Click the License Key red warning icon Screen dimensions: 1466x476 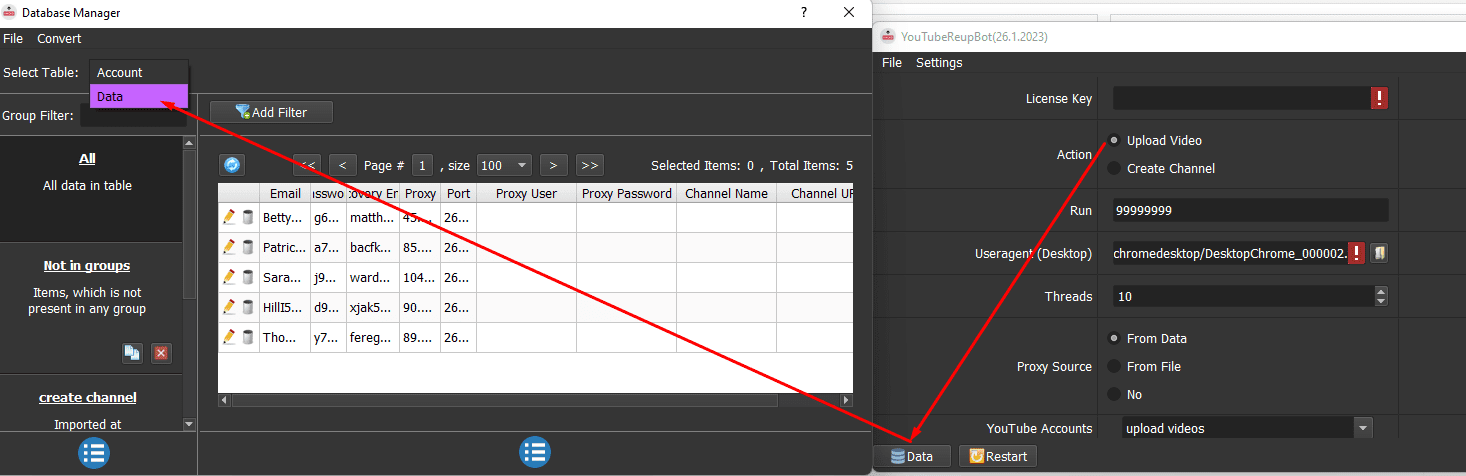click(1380, 98)
